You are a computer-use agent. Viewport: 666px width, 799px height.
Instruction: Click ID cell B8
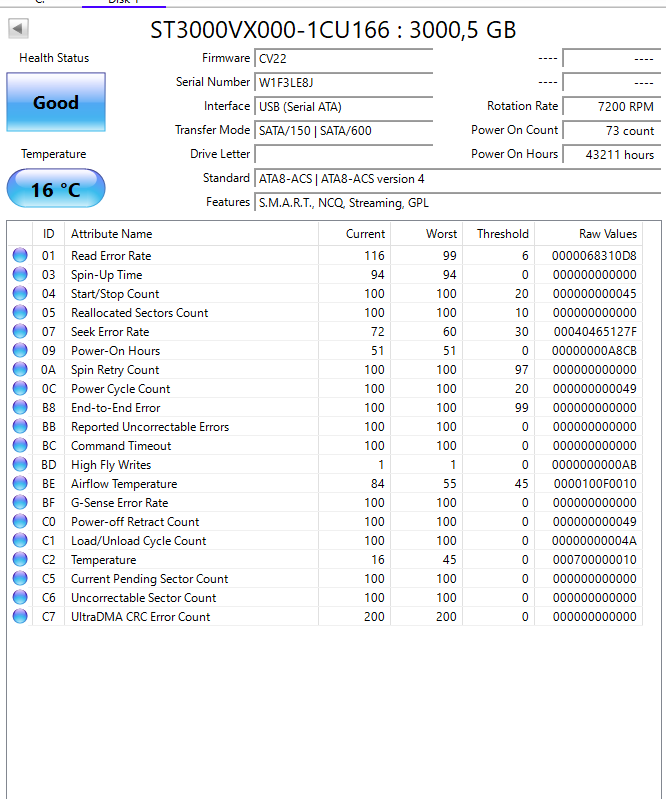pyautogui.click(x=48, y=408)
